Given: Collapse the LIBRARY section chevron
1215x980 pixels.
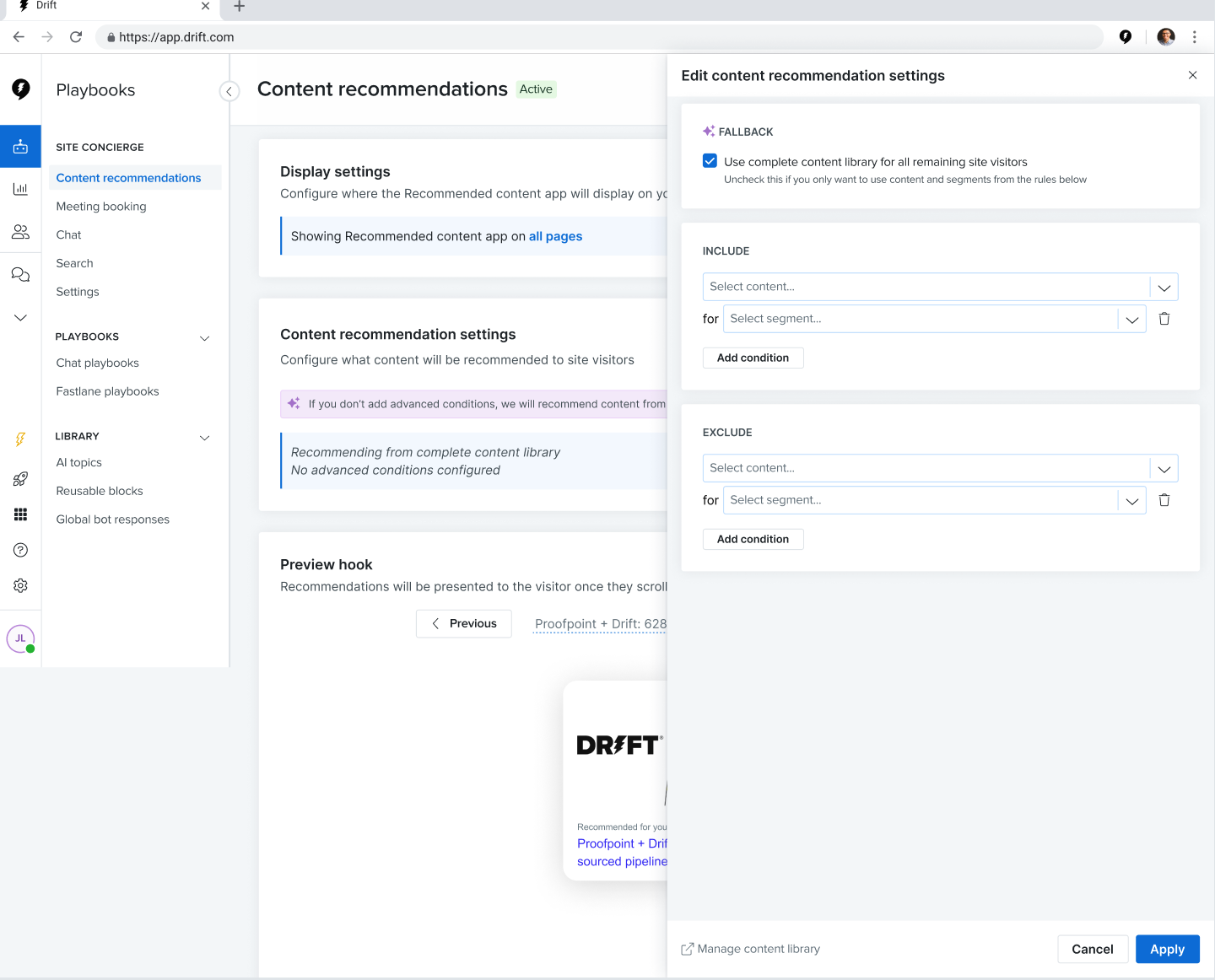Looking at the screenshot, I should [204, 438].
